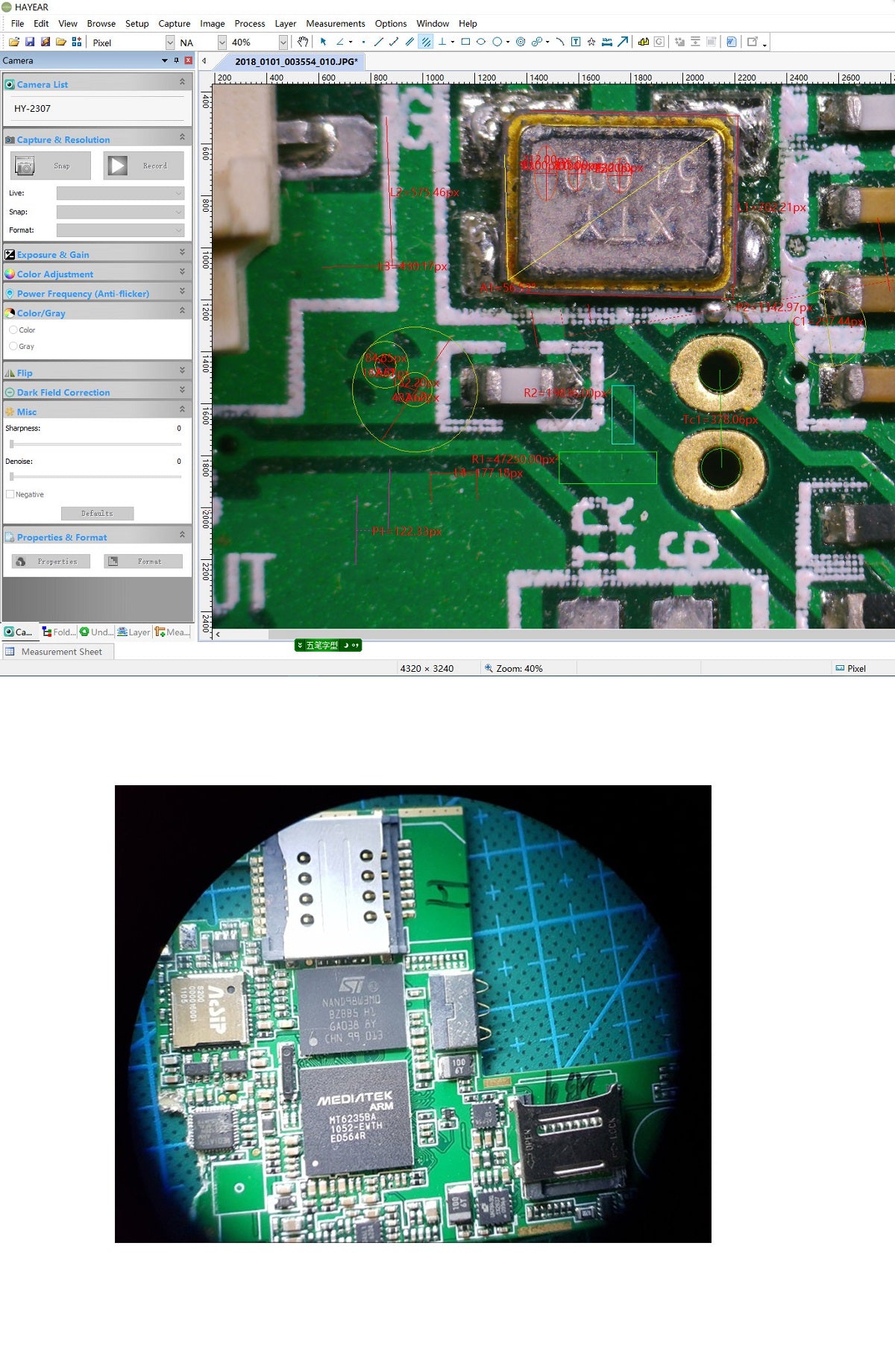The height and width of the screenshot is (1372, 895).
Task: Open the Process menu
Action: 250,24
